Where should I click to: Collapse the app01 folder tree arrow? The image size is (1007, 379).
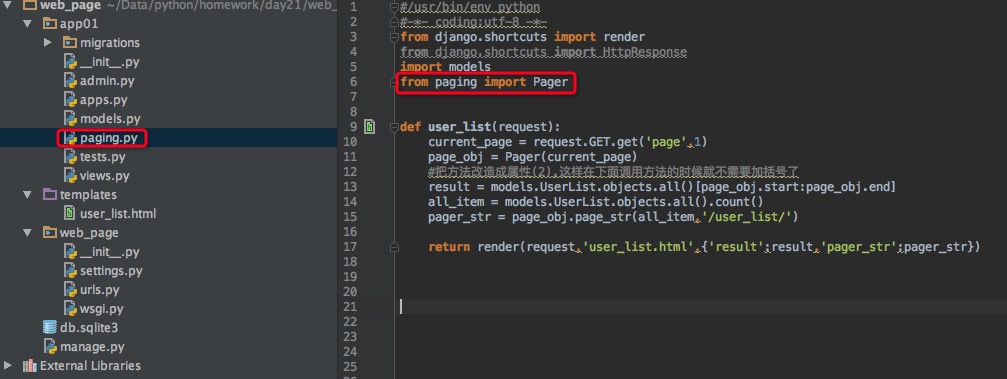tap(27, 24)
